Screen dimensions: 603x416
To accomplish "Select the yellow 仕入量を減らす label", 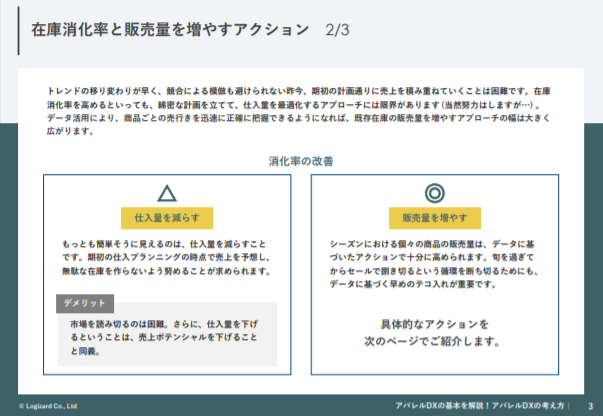I will (x=167, y=219).
